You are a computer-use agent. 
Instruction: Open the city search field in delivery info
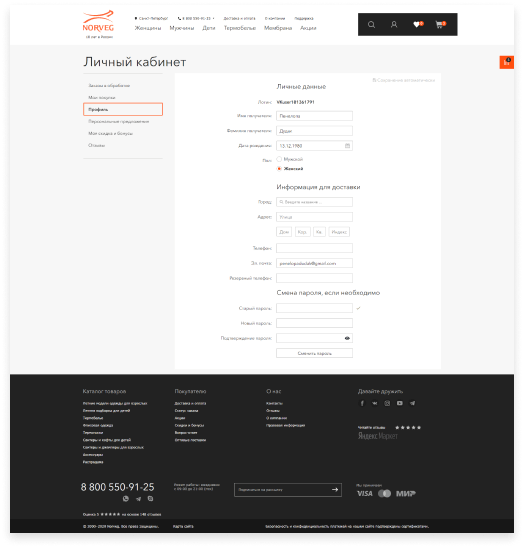(x=314, y=202)
